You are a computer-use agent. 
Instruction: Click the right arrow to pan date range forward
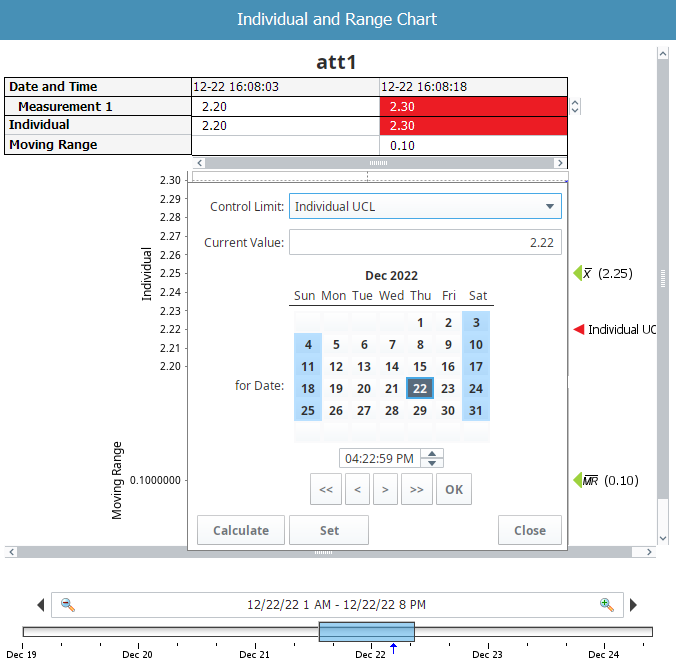(633, 605)
